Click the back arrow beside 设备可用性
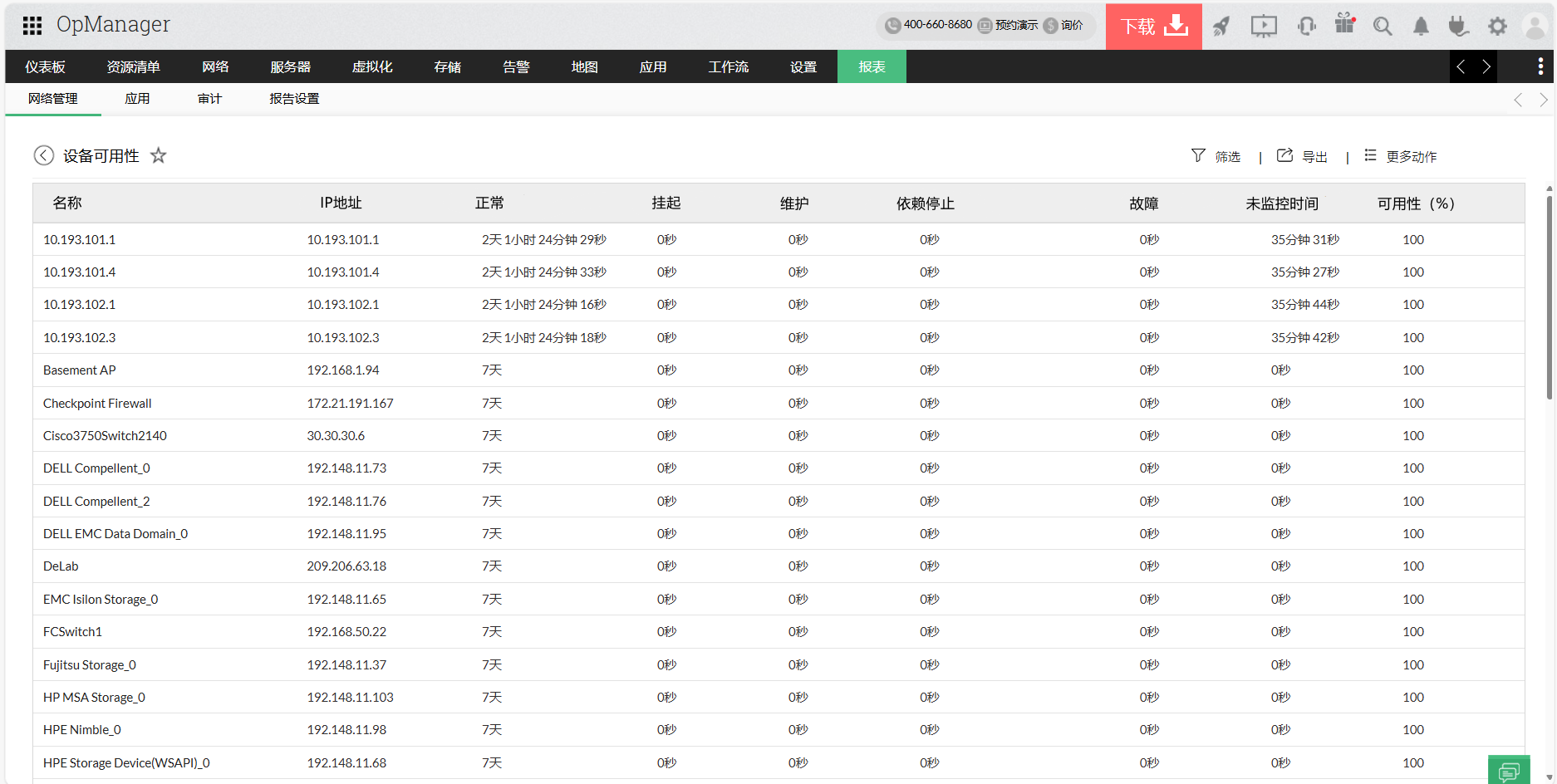1557x784 pixels. click(44, 155)
